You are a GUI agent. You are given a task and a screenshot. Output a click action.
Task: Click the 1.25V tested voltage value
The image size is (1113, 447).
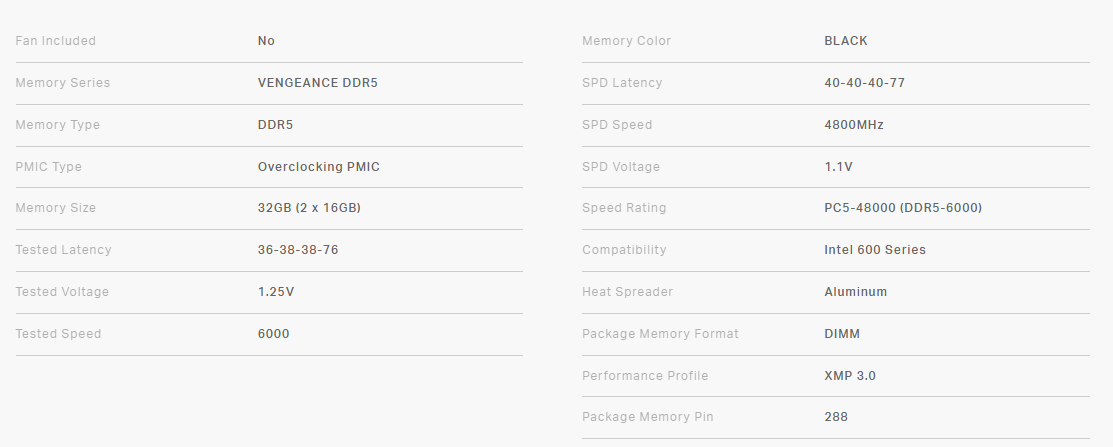coord(276,292)
